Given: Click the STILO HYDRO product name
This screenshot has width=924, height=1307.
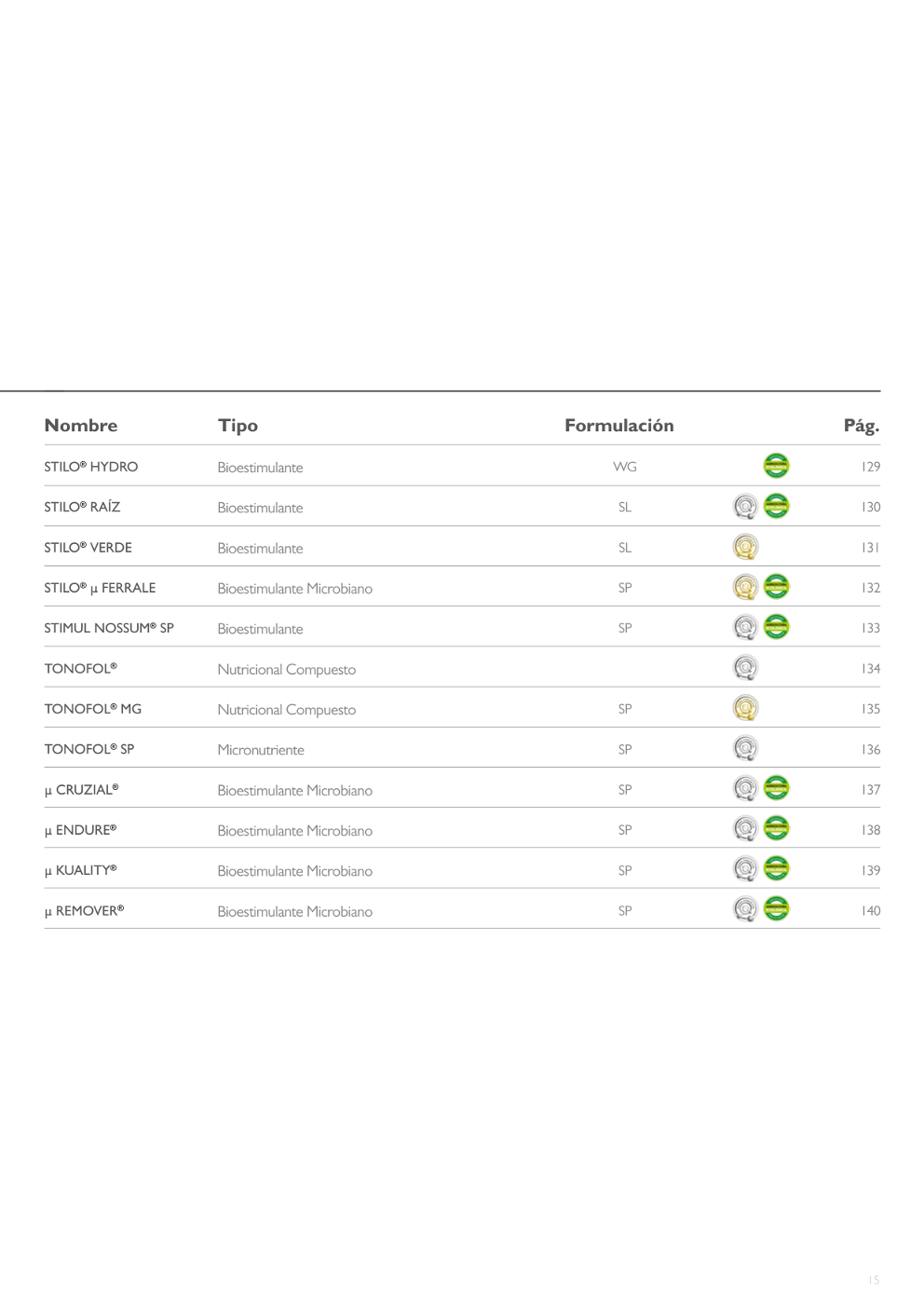Looking at the screenshot, I should click(91, 467).
